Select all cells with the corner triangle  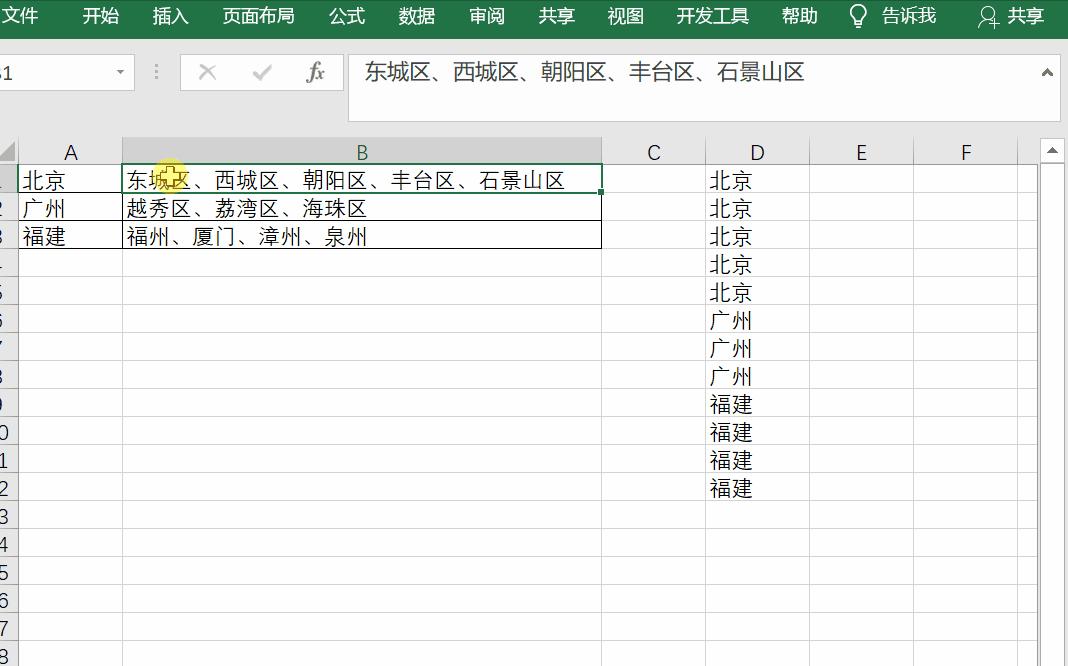pos(10,151)
